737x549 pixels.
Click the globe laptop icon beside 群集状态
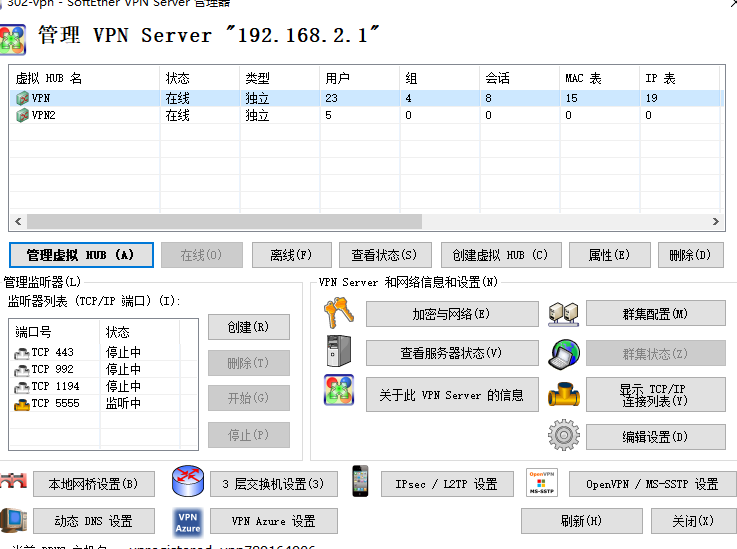pos(564,354)
